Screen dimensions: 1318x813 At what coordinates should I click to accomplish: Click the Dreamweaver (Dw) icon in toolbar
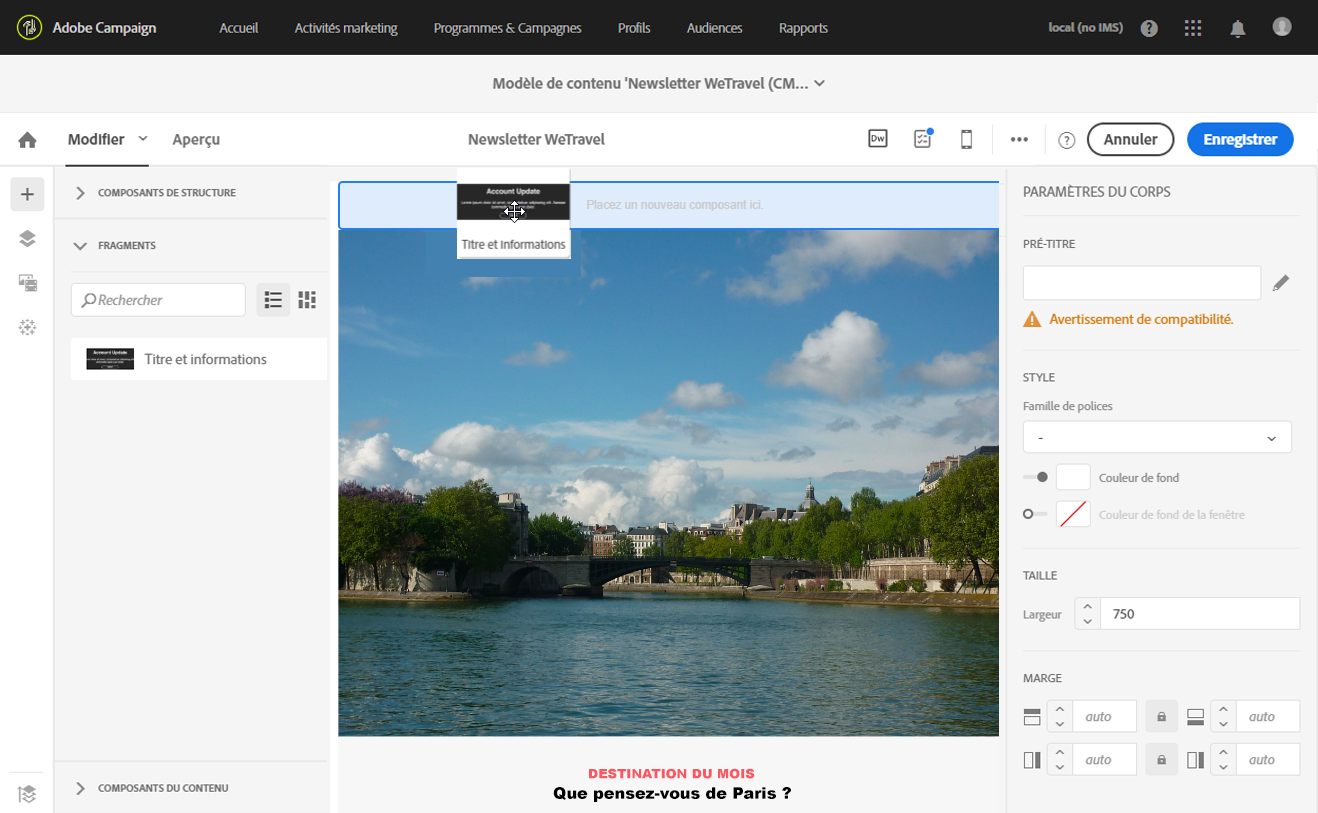pyautogui.click(x=877, y=140)
